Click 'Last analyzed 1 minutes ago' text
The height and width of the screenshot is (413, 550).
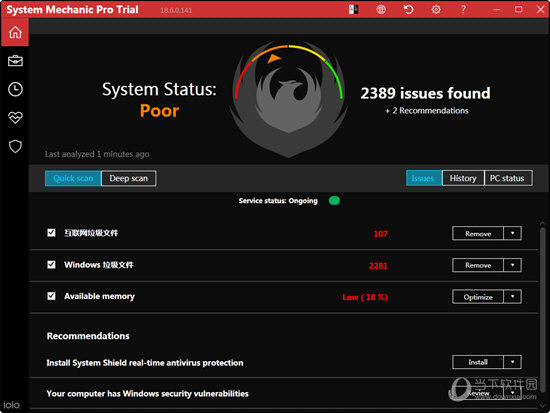(97, 154)
